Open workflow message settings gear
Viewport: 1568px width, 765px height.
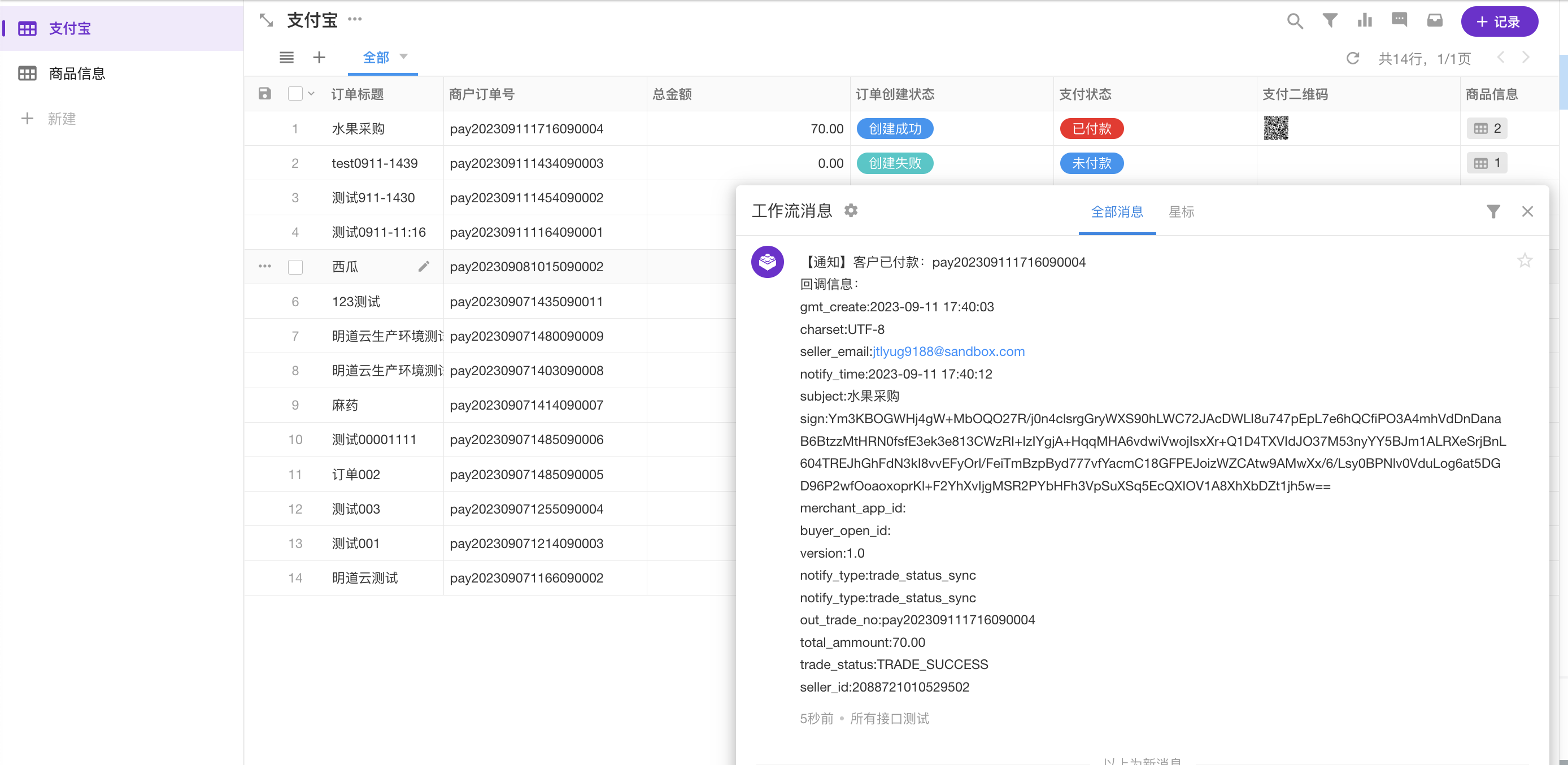coord(851,211)
